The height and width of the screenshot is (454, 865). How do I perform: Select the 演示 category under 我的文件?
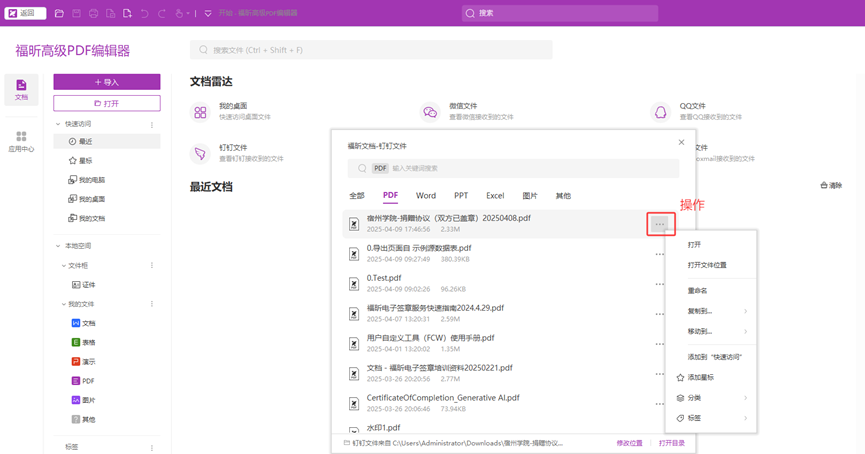pyautogui.click(x=84, y=362)
